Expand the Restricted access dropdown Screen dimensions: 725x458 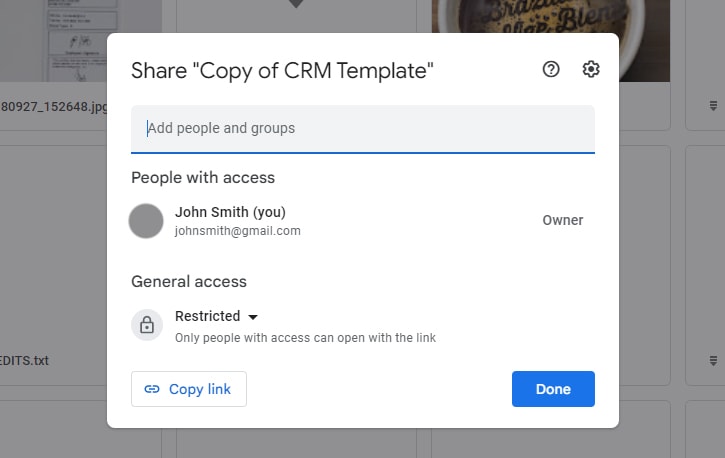(216, 316)
